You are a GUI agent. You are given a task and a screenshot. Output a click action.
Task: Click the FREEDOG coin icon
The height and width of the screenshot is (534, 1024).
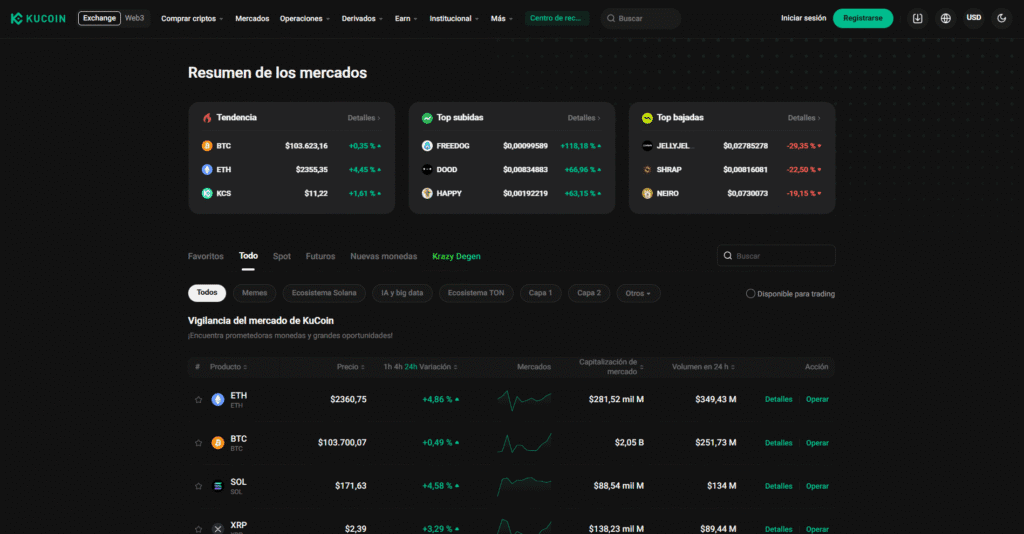coord(427,146)
